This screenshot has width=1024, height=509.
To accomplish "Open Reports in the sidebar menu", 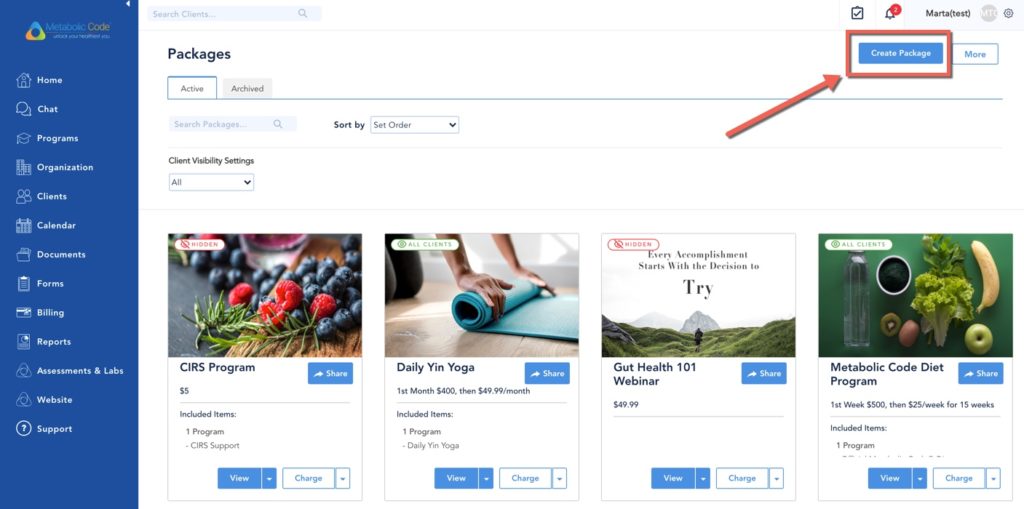I will tap(54, 341).
